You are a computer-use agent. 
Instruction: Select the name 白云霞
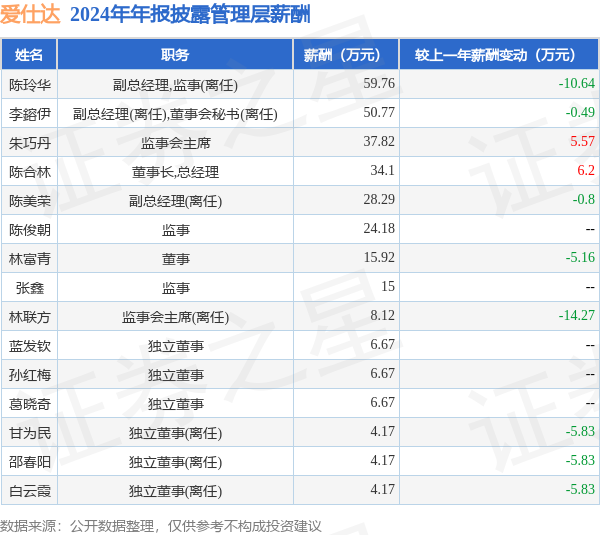(29, 491)
